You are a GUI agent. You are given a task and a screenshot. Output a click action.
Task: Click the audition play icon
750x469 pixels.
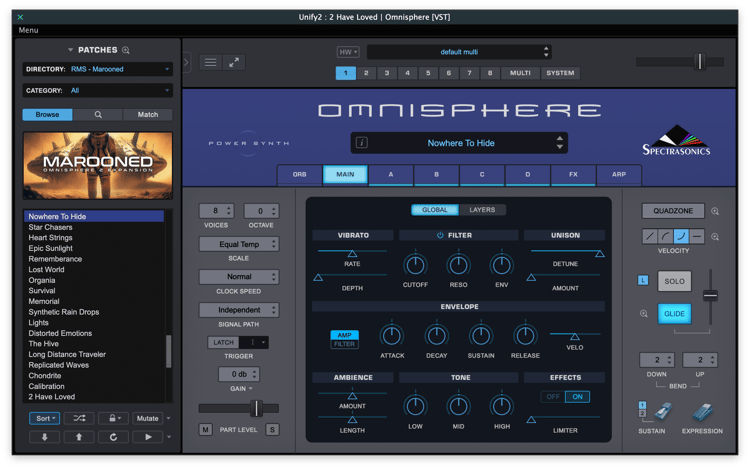[x=148, y=437]
